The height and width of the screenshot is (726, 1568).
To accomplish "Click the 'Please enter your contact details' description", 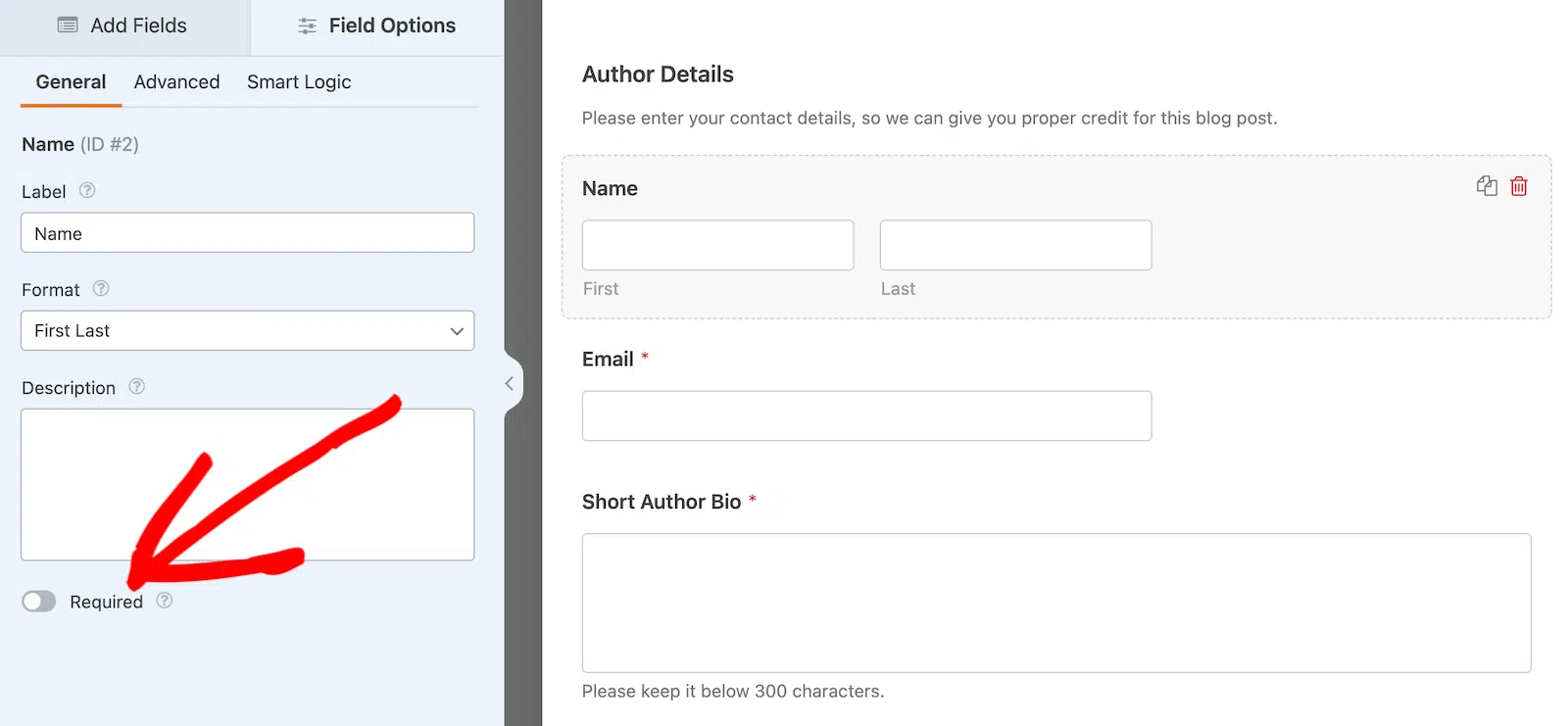I will coord(929,119).
